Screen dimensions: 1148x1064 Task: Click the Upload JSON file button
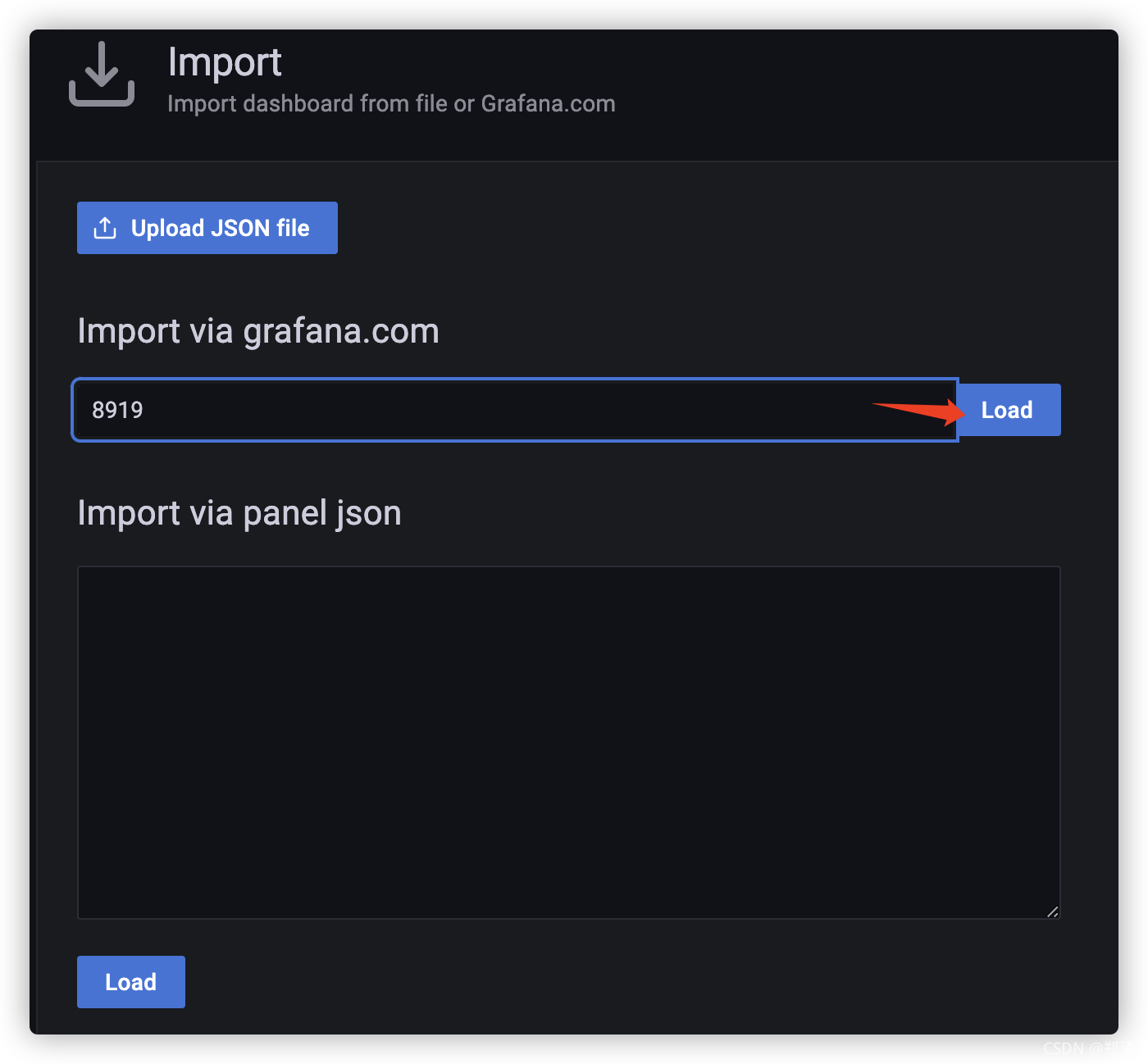point(207,228)
